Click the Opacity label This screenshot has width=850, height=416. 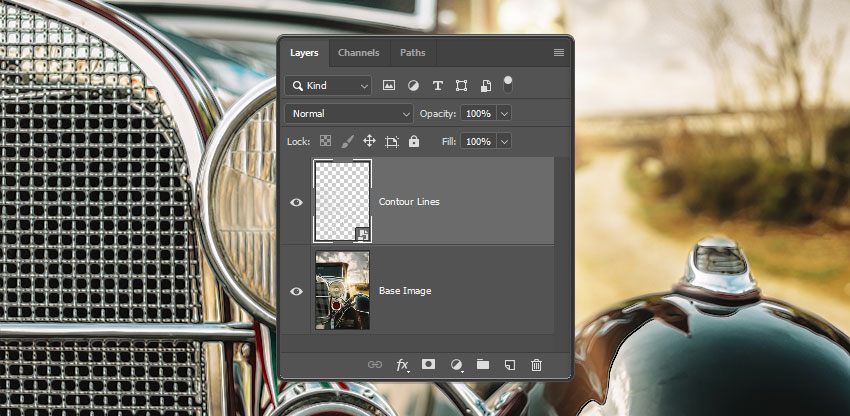coord(438,113)
